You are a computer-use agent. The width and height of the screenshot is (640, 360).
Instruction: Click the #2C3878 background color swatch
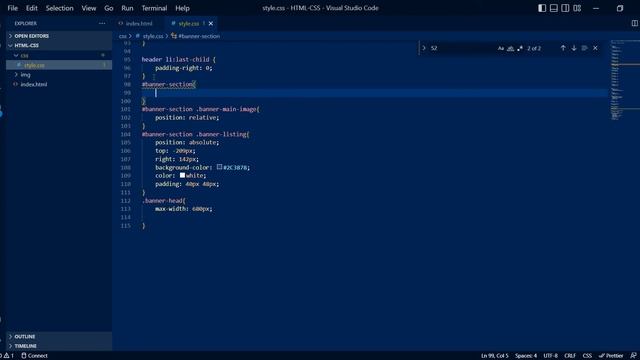pos(219,167)
